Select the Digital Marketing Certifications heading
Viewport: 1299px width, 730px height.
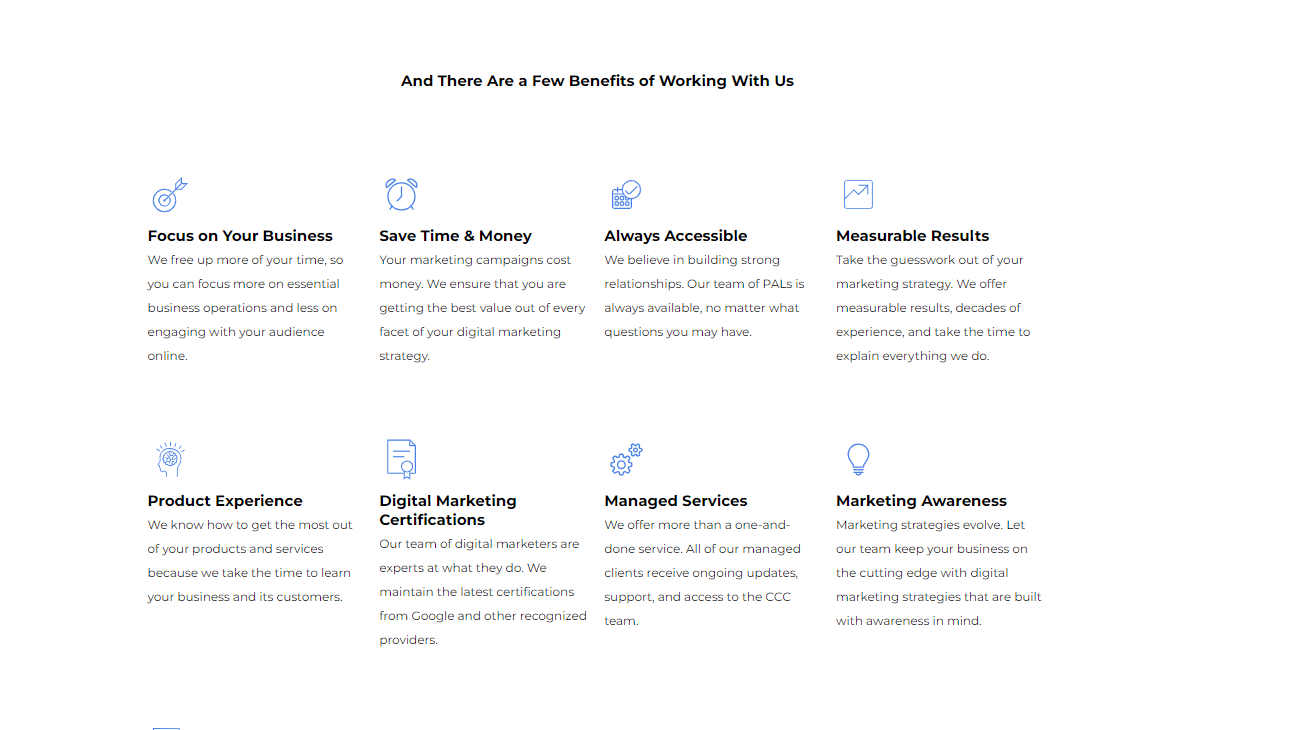coord(448,510)
